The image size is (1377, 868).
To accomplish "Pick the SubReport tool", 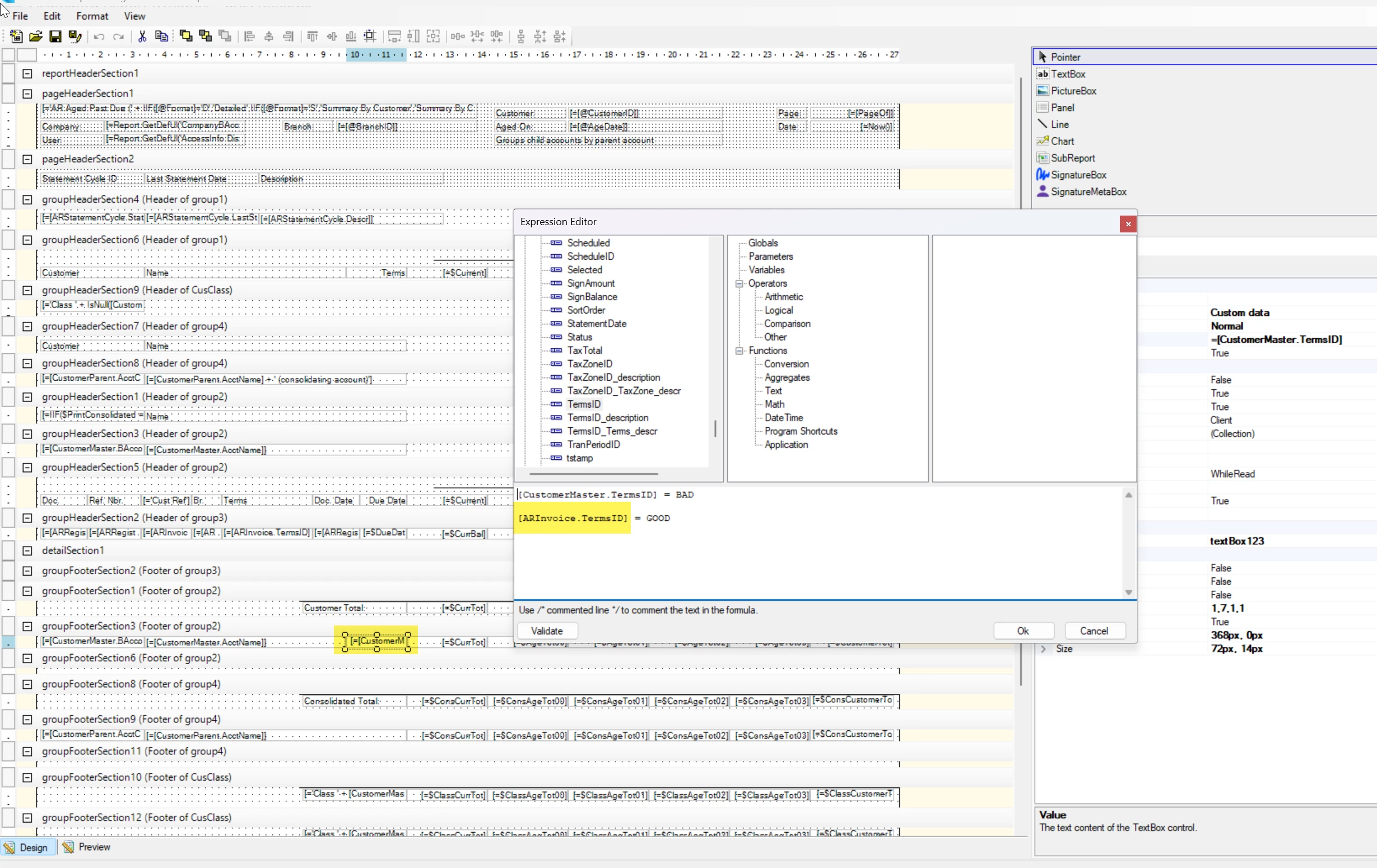I will [1072, 158].
